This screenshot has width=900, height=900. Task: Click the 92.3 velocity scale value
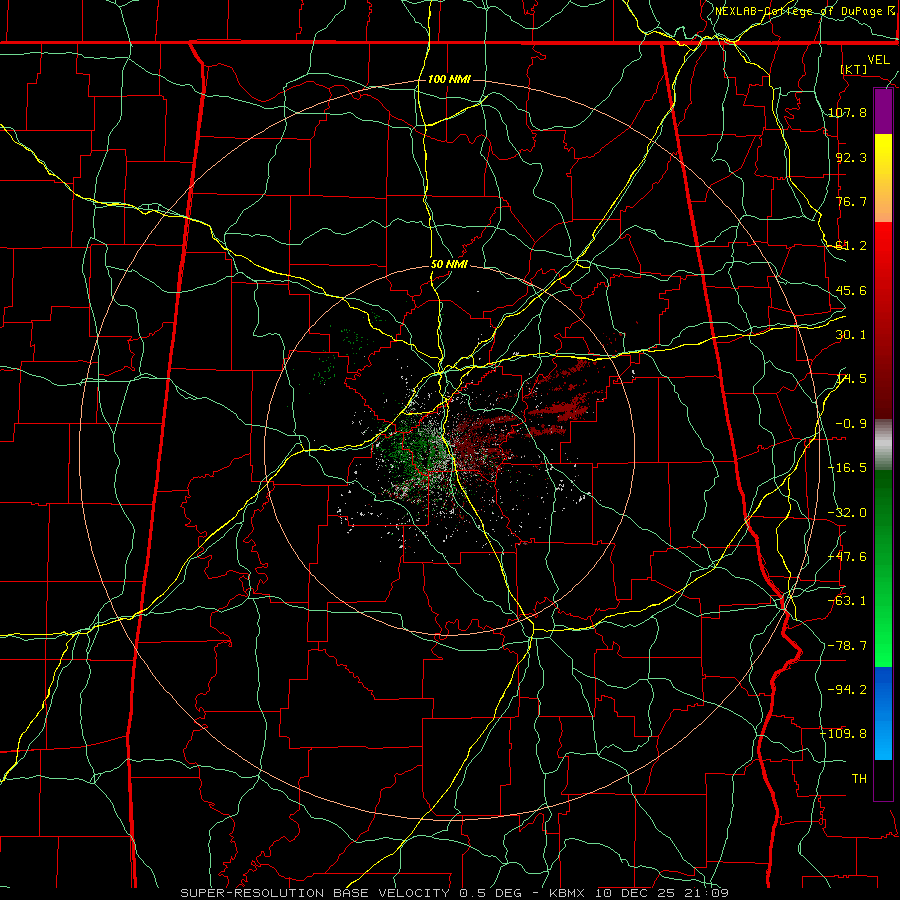(x=851, y=157)
